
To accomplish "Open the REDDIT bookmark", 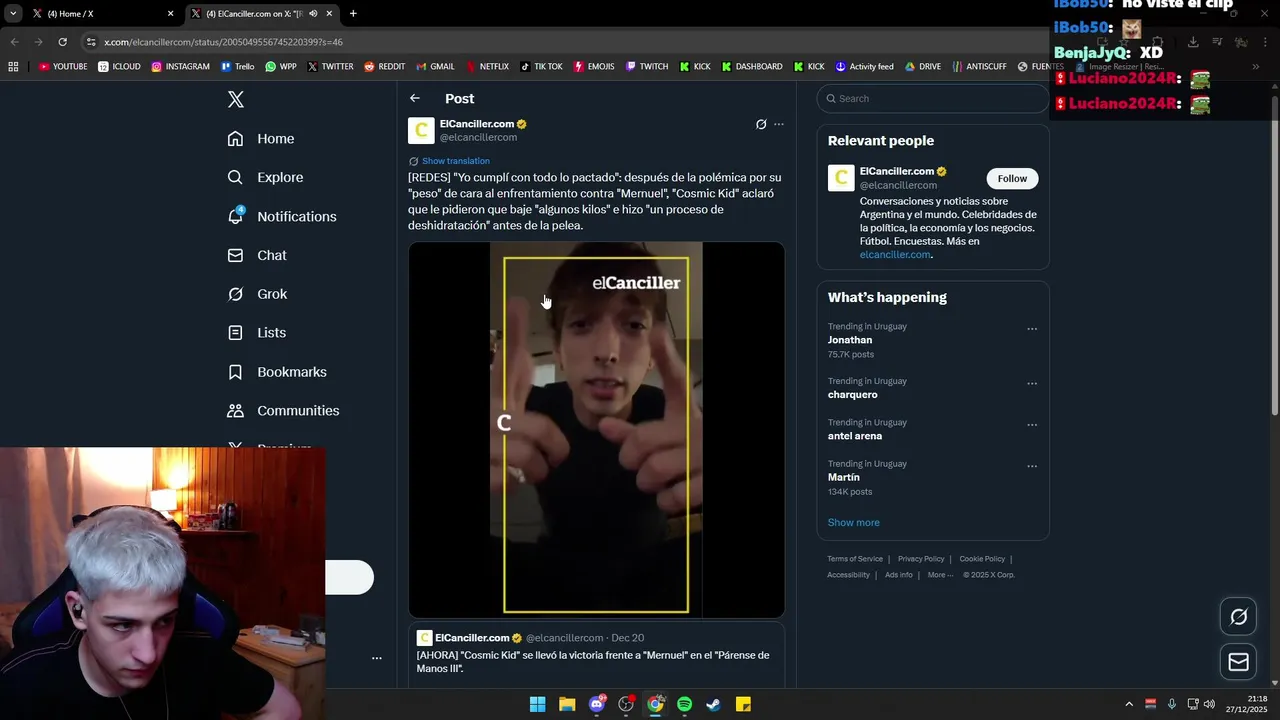I will (x=385, y=67).
